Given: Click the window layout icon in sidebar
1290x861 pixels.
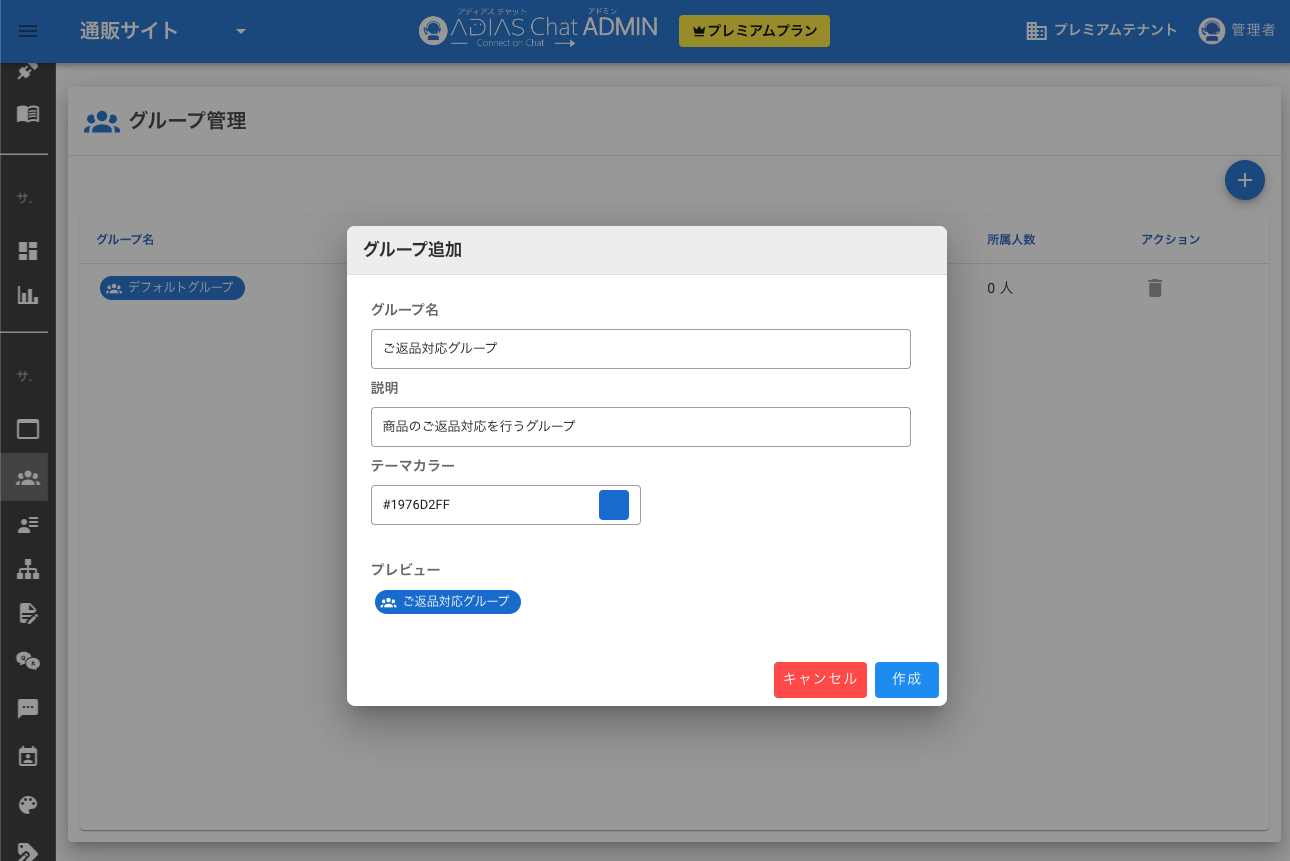Looking at the screenshot, I should [x=28, y=430].
